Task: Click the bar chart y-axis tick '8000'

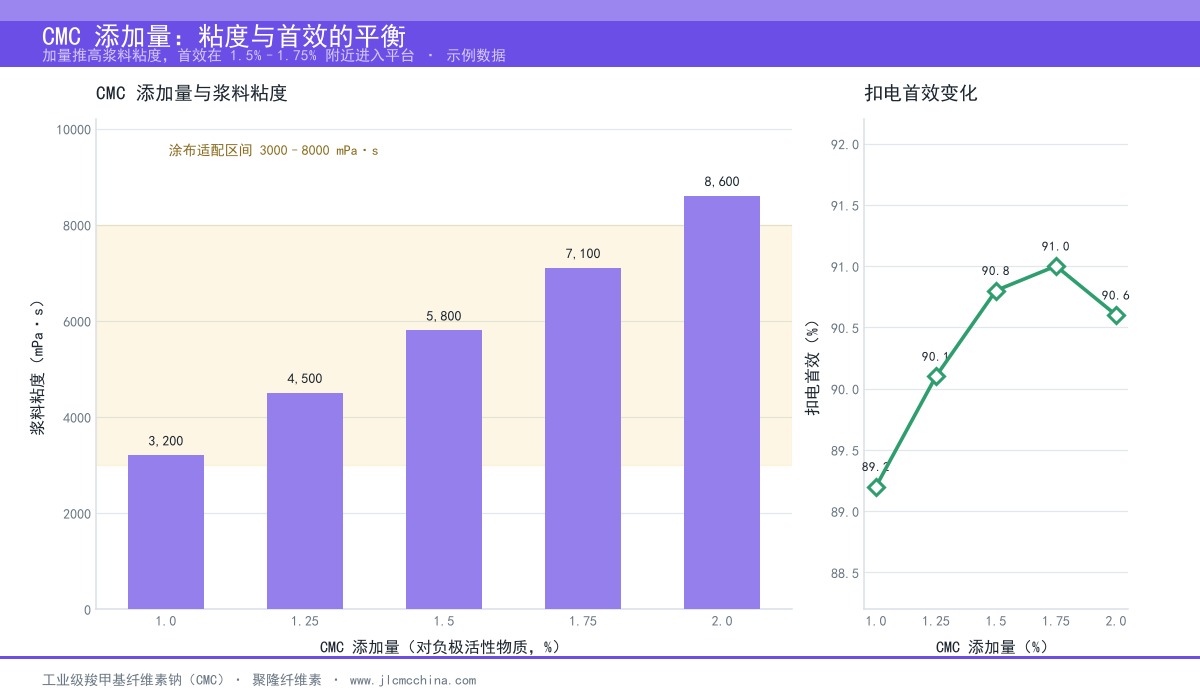Action: [x=77, y=226]
